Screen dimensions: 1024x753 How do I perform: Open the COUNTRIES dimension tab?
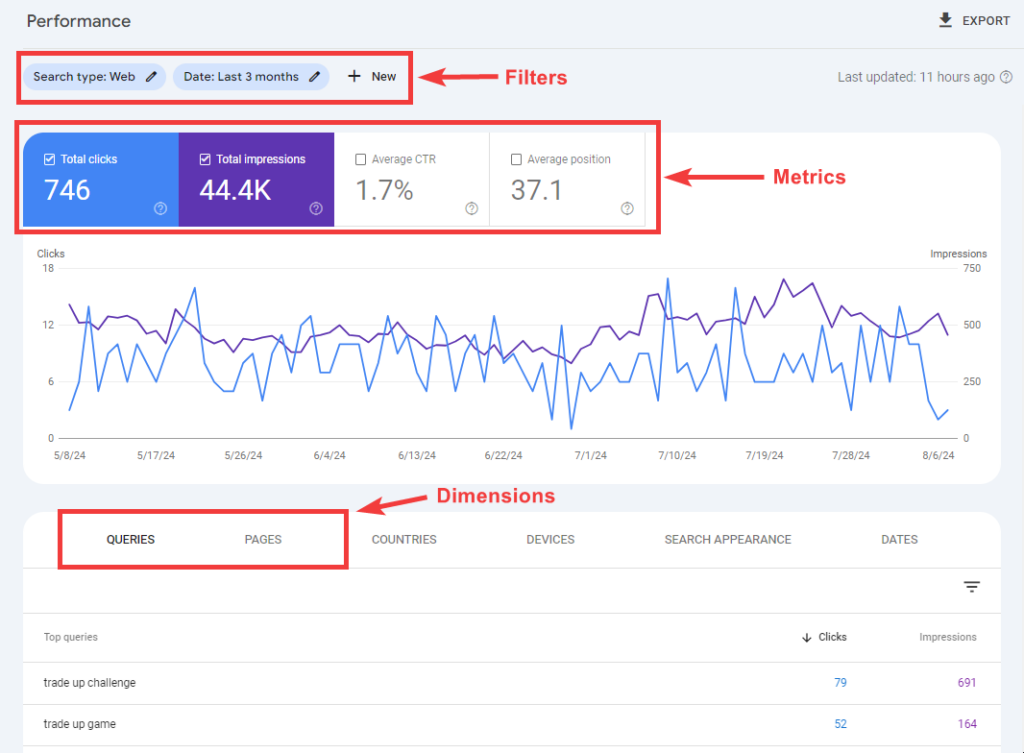[x=403, y=539]
